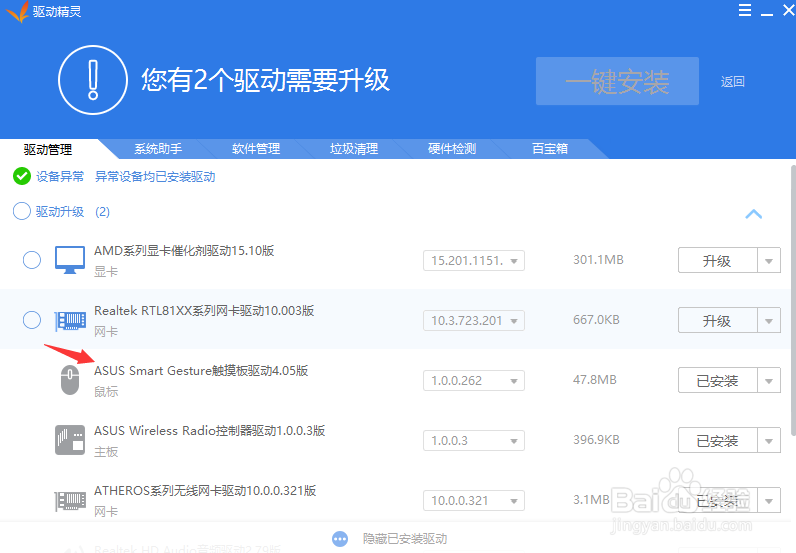This screenshot has width=796, height=553.
Task: Click 您有2个驱动需要升级 headline
Action: (x=266, y=80)
